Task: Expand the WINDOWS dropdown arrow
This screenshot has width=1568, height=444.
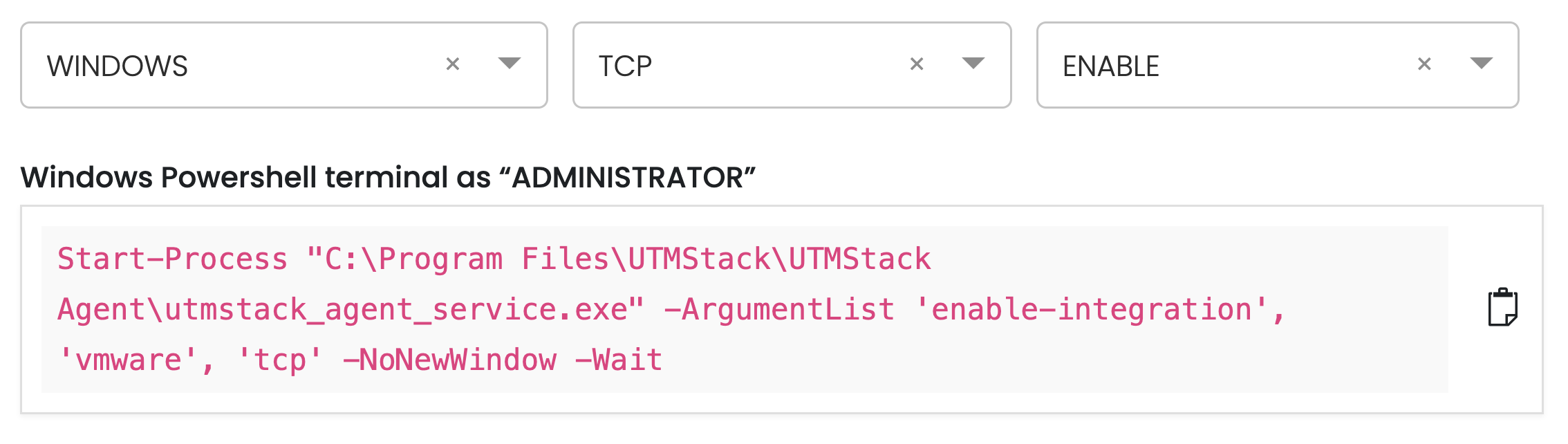Action: pyautogui.click(x=510, y=64)
